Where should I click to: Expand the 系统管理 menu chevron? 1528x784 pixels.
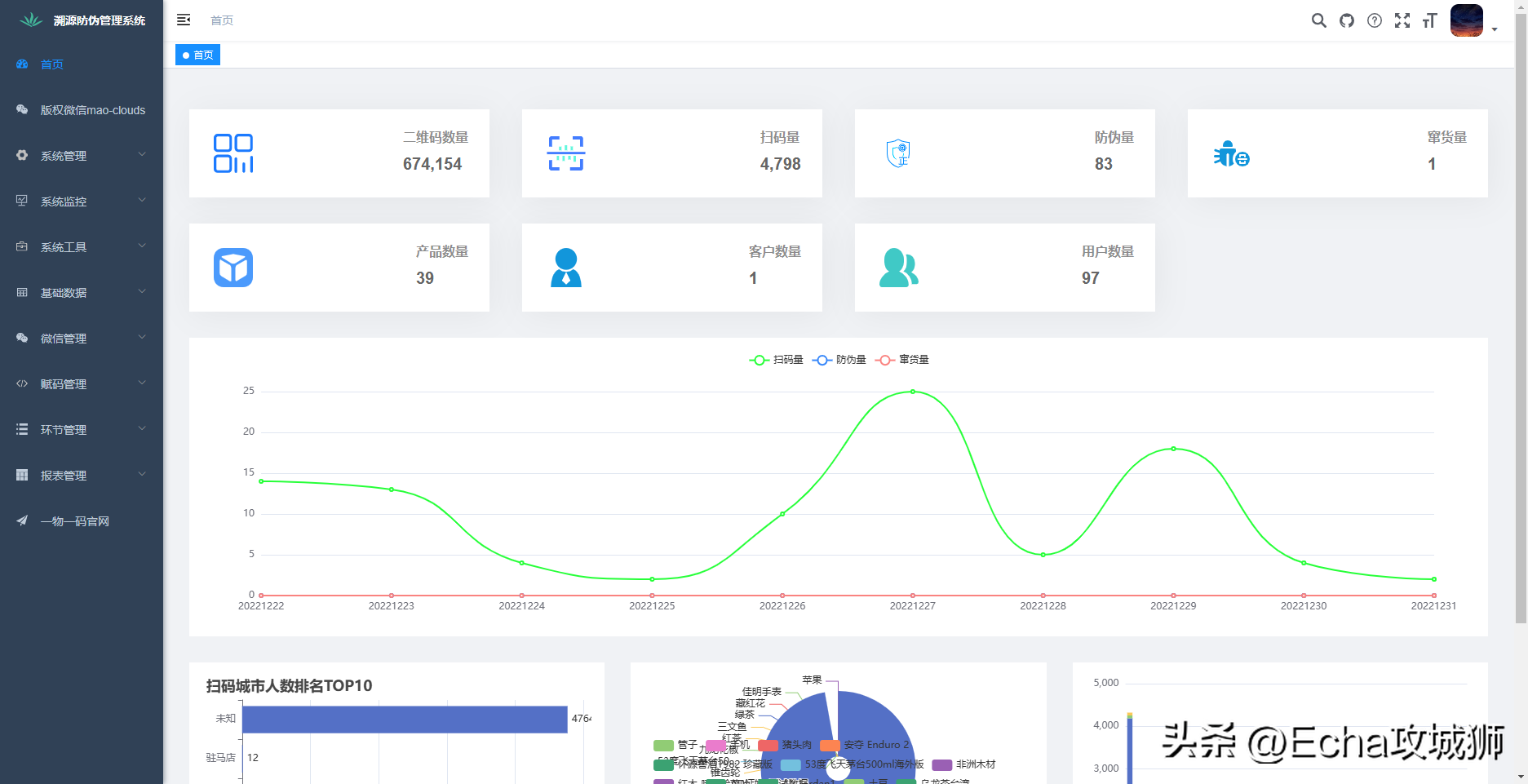tap(142, 154)
